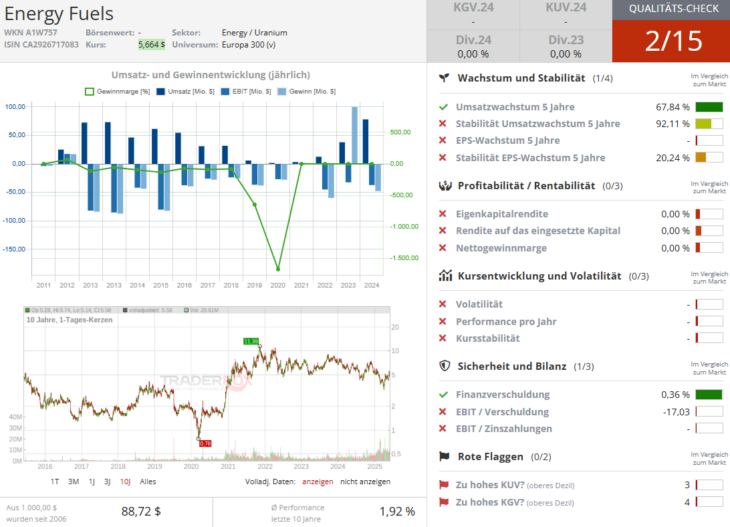Screen dimensions: 730x527
Task: Select the 3J chart time range
Action: pyautogui.click(x=107, y=481)
